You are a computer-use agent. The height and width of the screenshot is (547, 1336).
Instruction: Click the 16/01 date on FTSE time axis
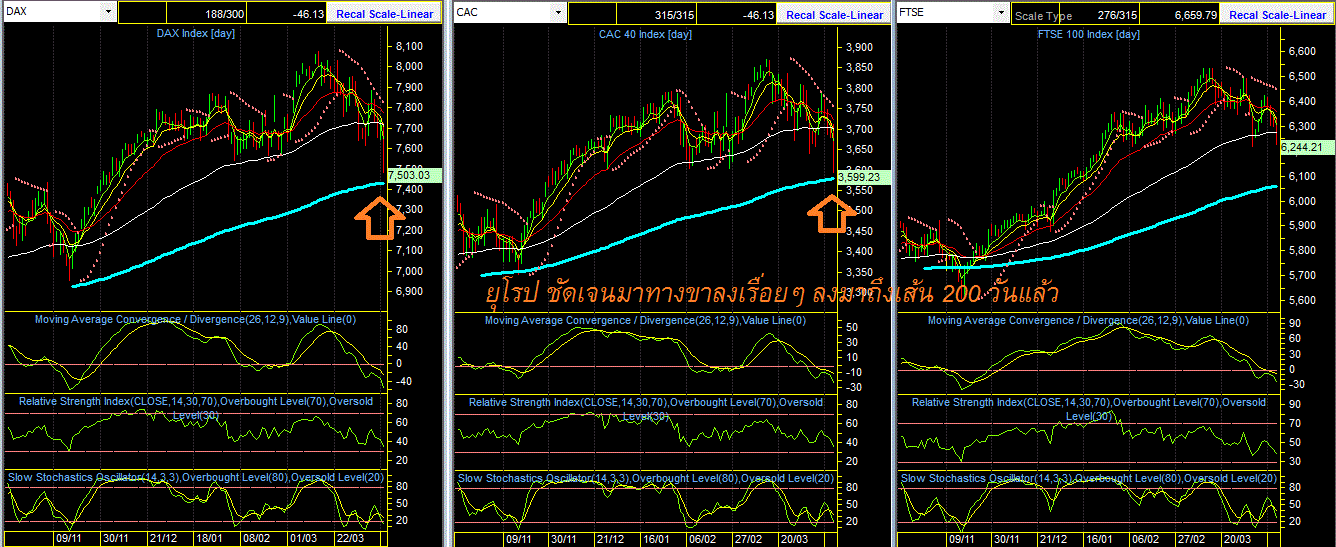(1100, 538)
